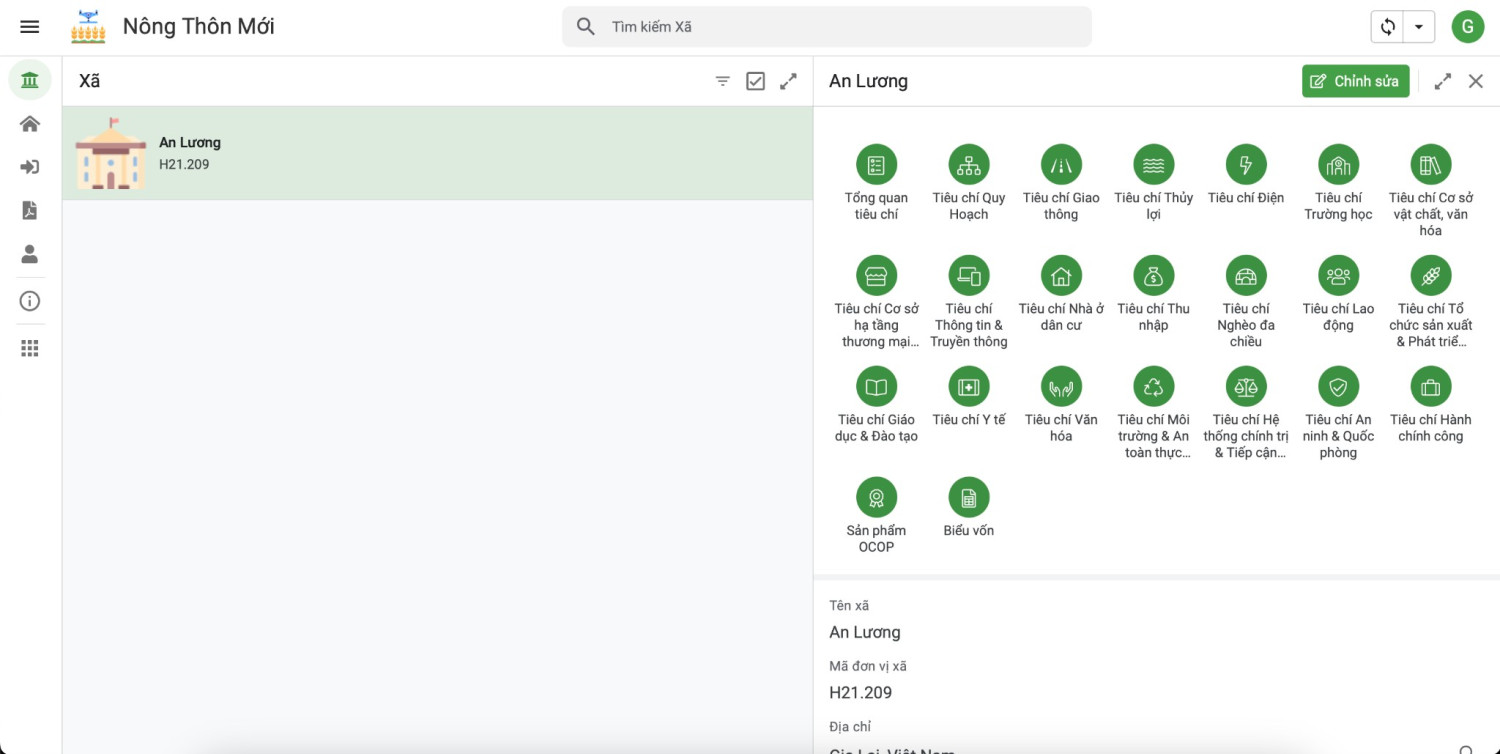
Task: Expand the sync dropdown arrow
Action: tap(1419, 27)
